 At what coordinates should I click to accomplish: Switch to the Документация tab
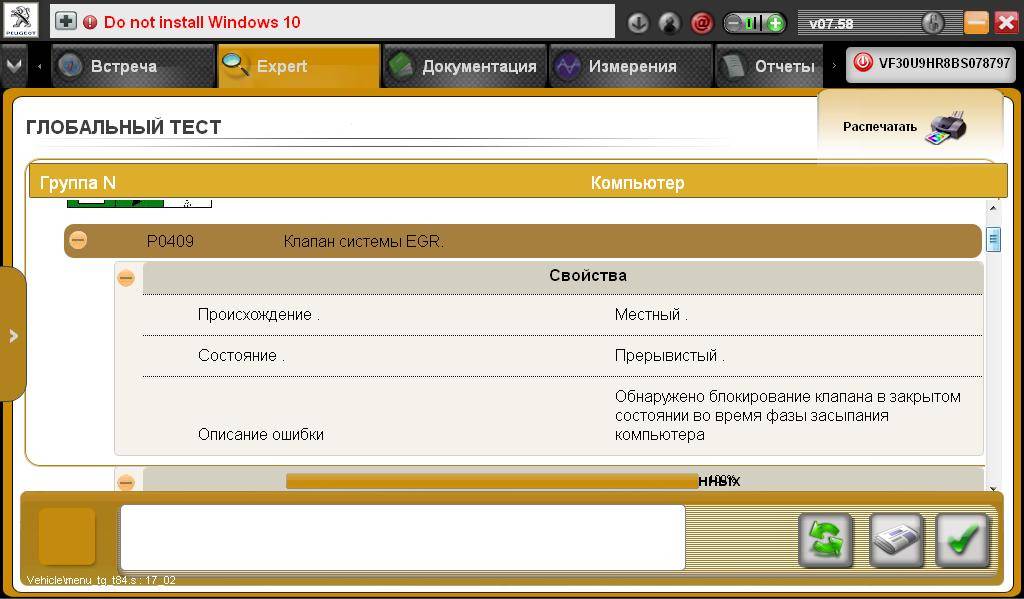pos(464,66)
